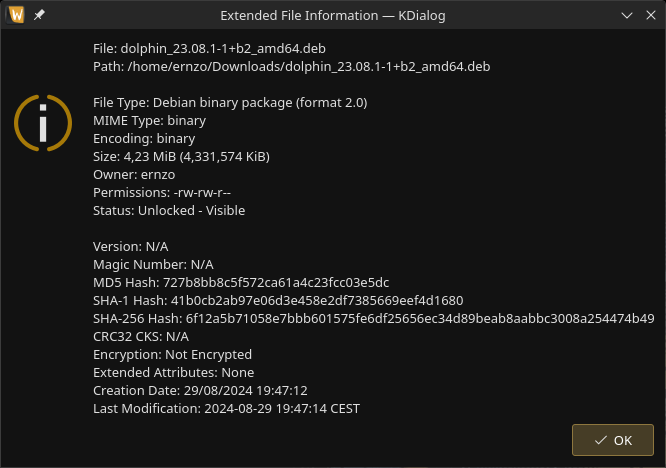This screenshot has width=666, height=468.
Task: Click the OK button
Action: pos(612,440)
